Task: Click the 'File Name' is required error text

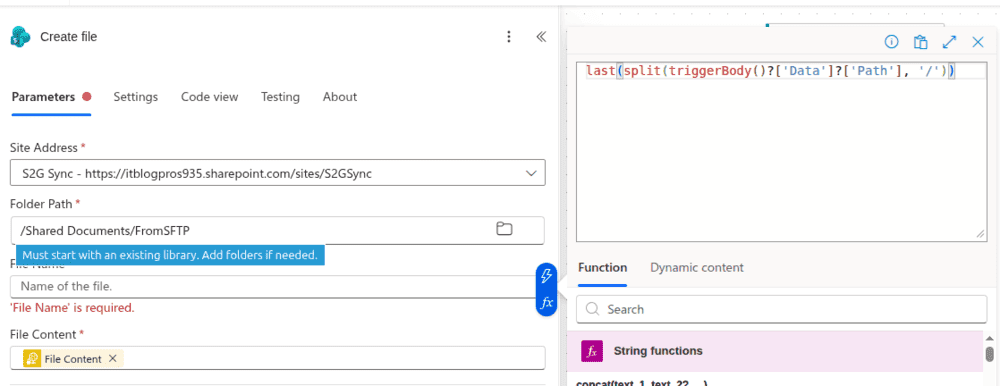Action: coord(72,308)
